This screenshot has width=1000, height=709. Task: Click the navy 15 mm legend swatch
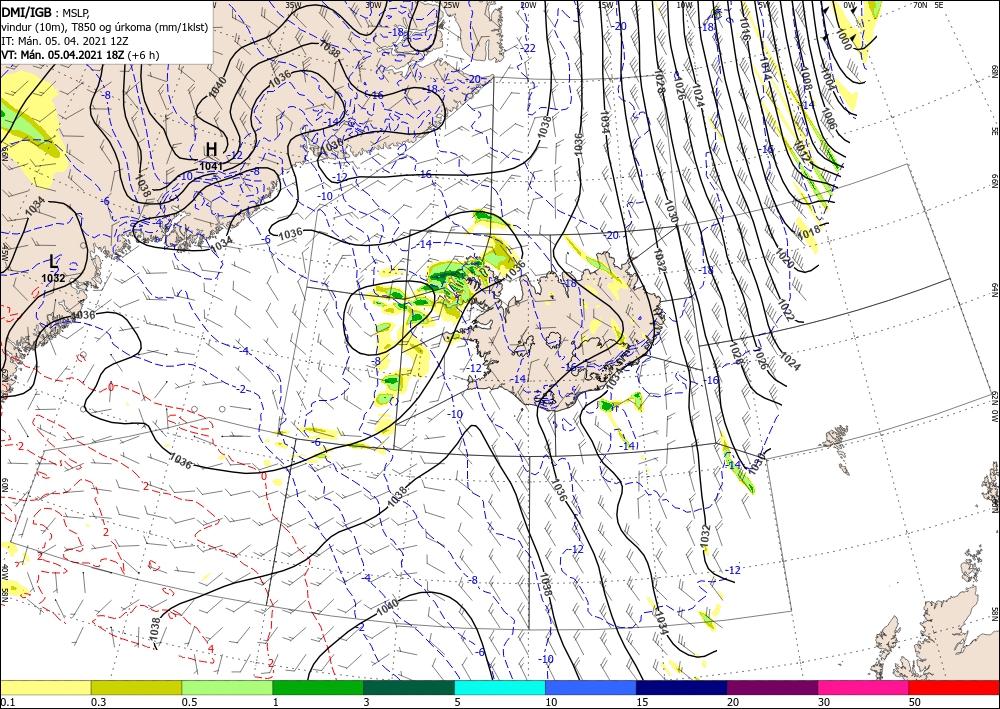[x=682, y=687]
